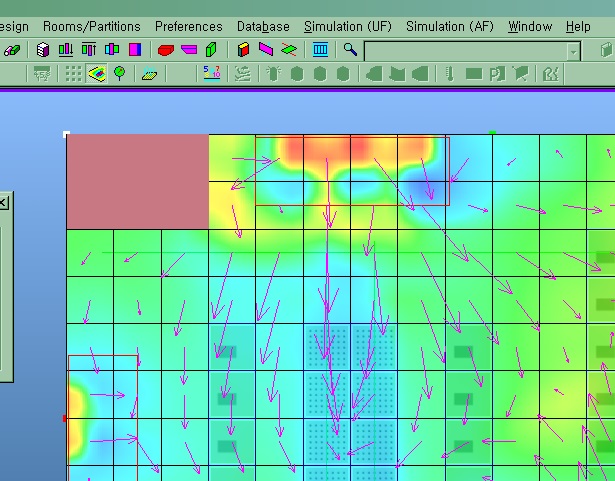Click the empty toolbar combo box field
Image resolution: width=615 pixels, height=481 pixels.
point(466,51)
